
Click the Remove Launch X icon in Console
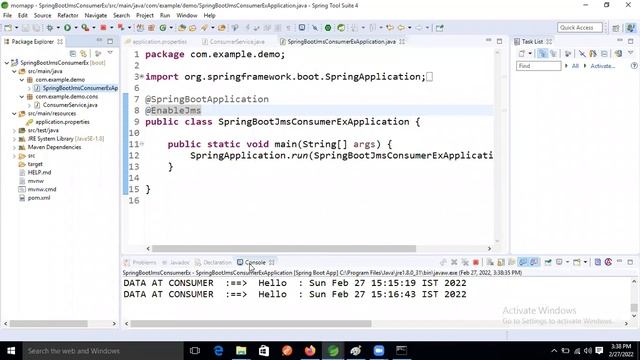(454, 262)
